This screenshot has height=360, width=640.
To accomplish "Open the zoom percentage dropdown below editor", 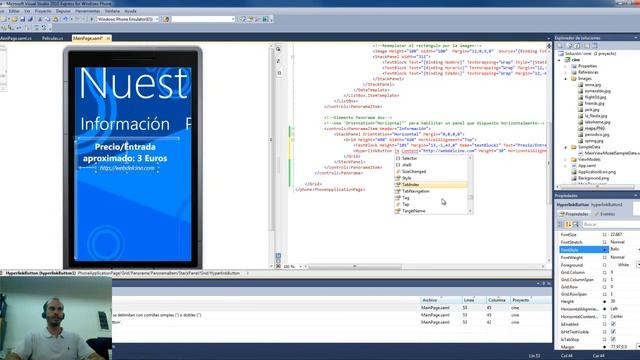I will [301, 267].
